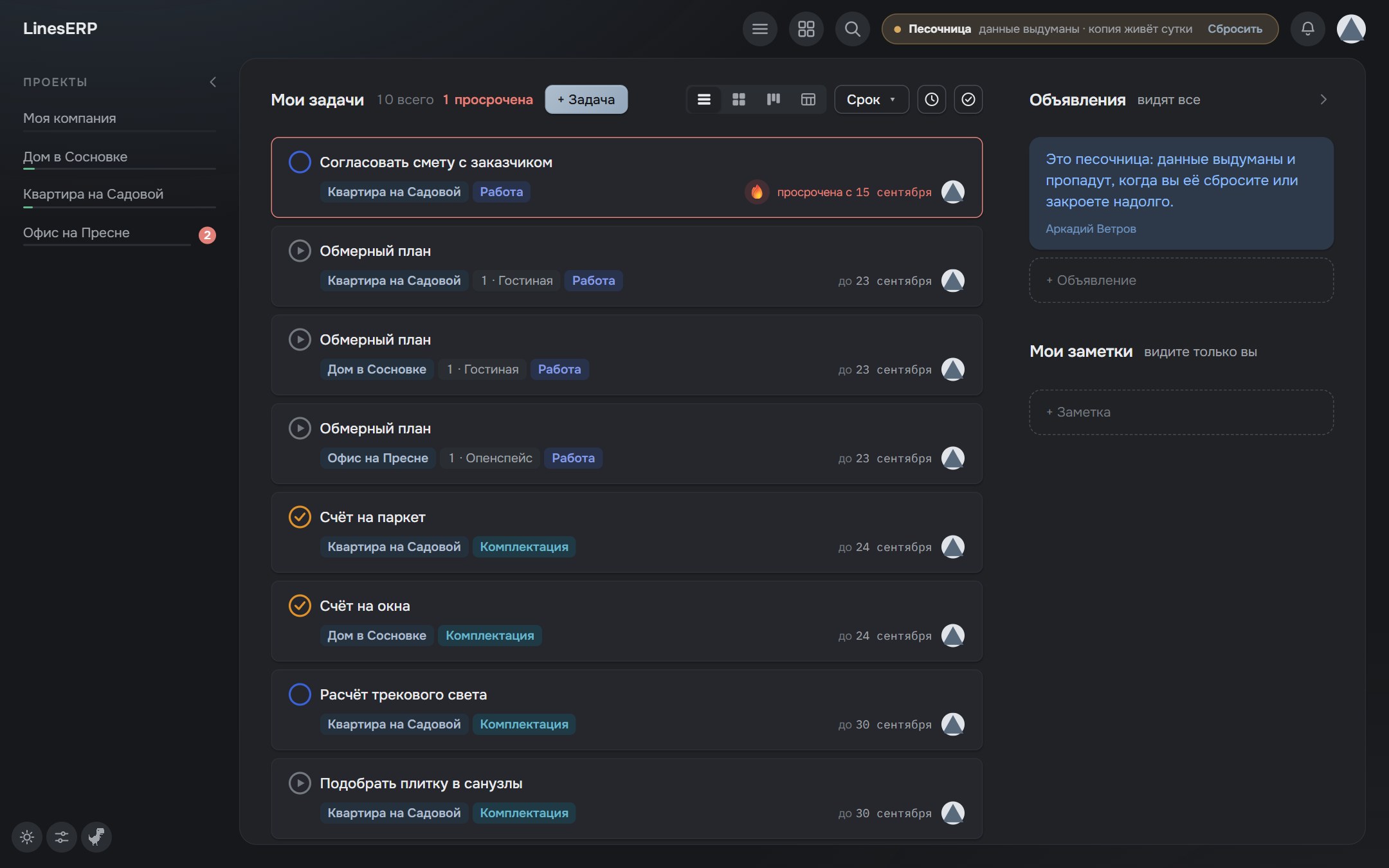Collapse the Проекты sidebar chevron
This screenshot has width=1389, height=868.
click(213, 82)
